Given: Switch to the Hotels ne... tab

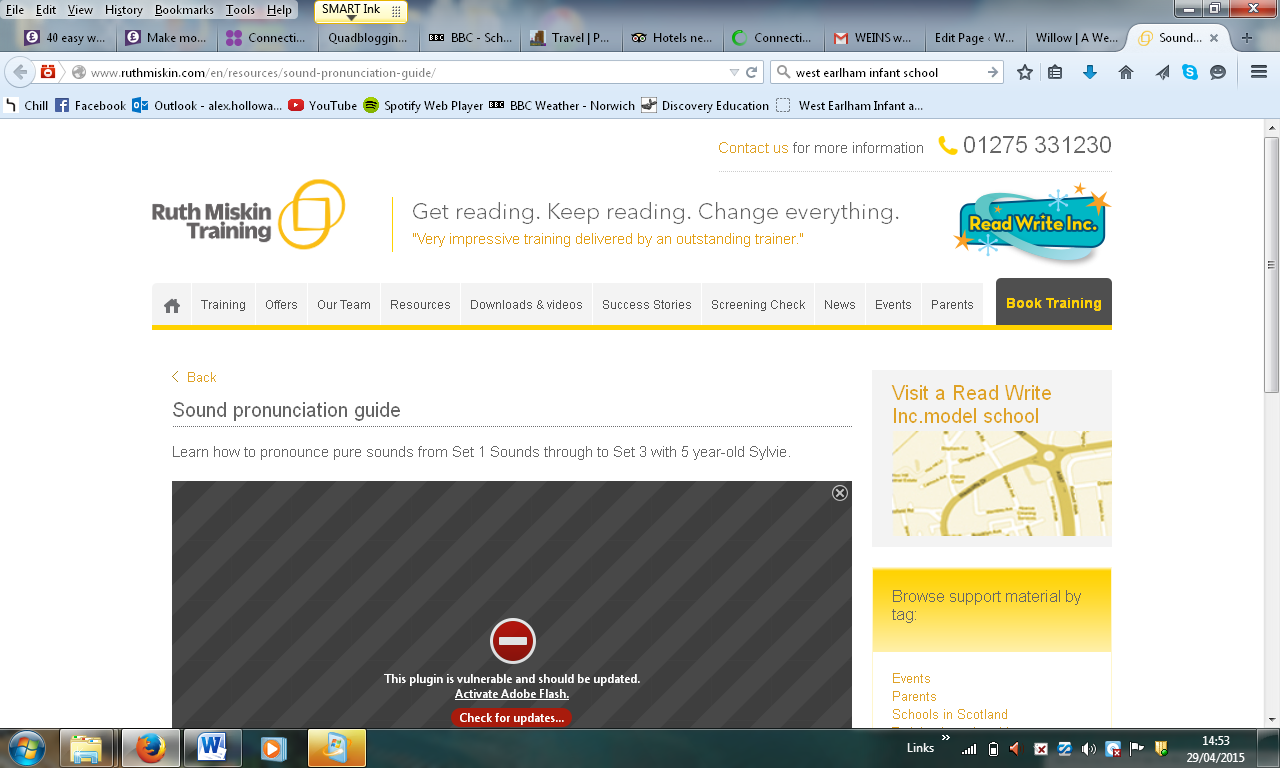Looking at the screenshot, I should point(672,38).
